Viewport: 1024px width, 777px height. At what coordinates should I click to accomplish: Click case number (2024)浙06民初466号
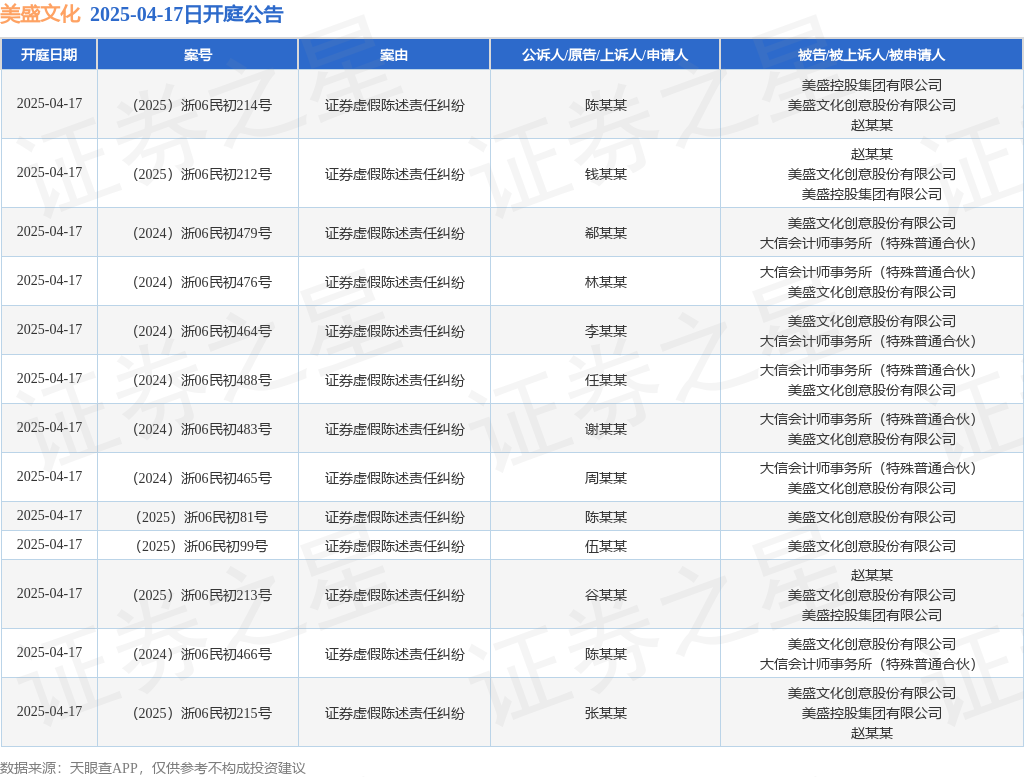point(202,654)
